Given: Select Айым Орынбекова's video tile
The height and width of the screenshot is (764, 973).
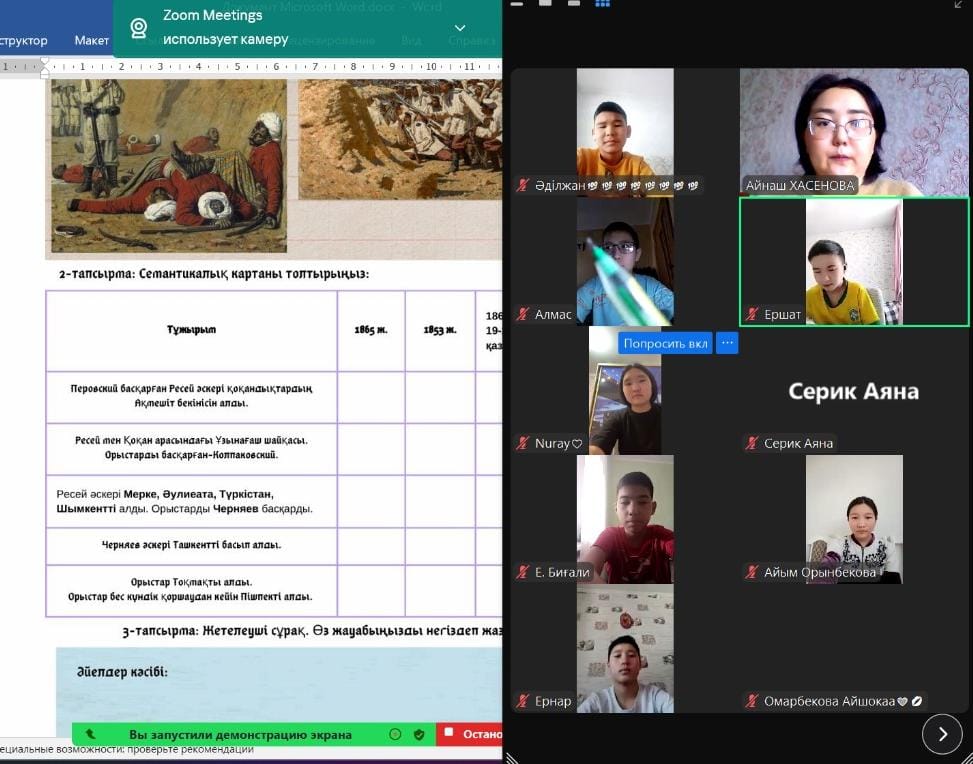Looking at the screenshot, I should (x=854, y=519).
